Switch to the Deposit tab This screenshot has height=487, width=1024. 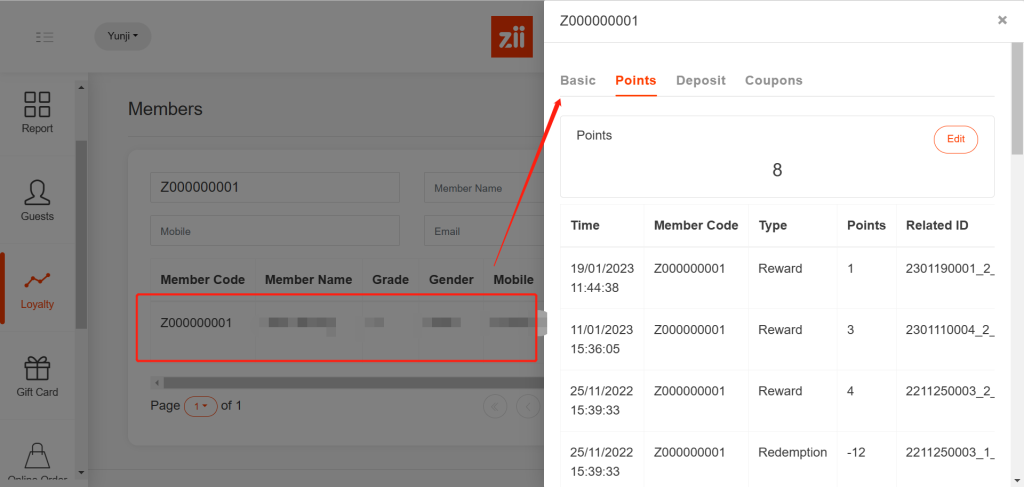(701, 80)
